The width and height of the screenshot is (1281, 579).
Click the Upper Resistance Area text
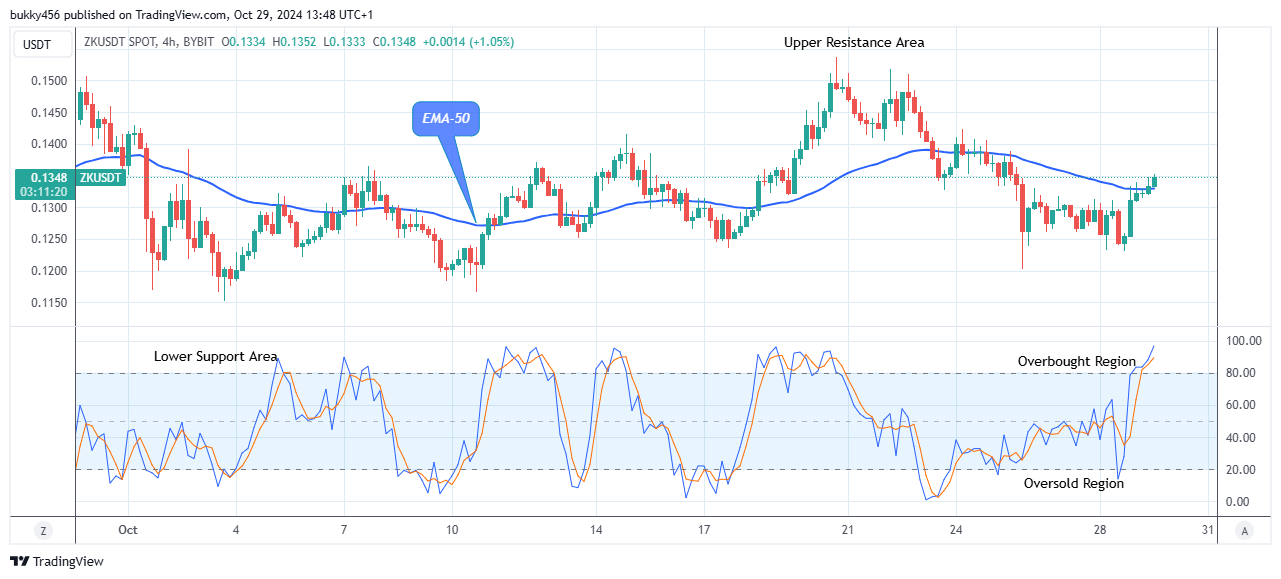pos(854,42)
